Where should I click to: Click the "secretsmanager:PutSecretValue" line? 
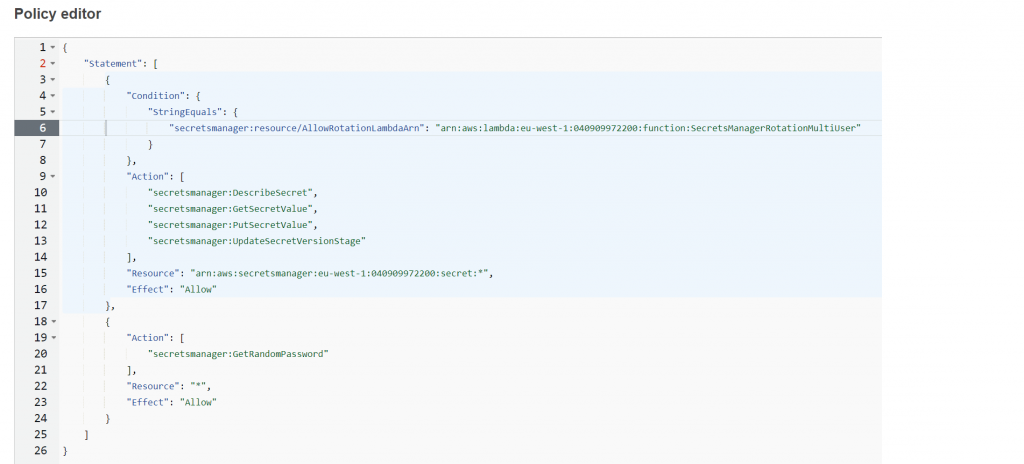[x=232, y=224]
